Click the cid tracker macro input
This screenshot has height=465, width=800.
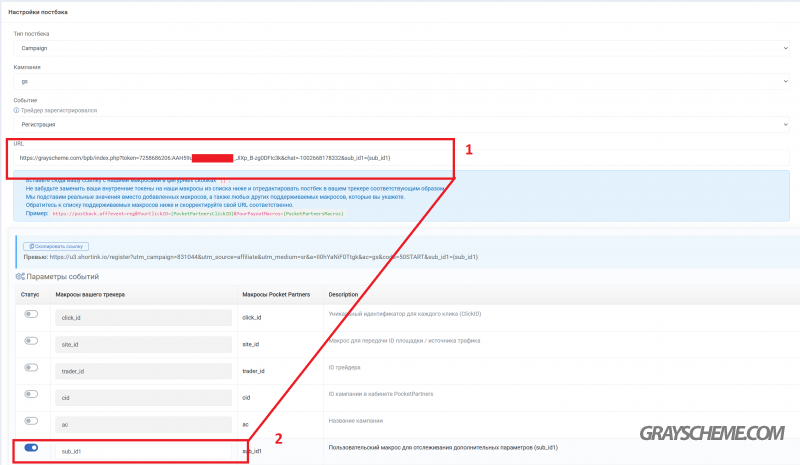[x=140, y=397]
